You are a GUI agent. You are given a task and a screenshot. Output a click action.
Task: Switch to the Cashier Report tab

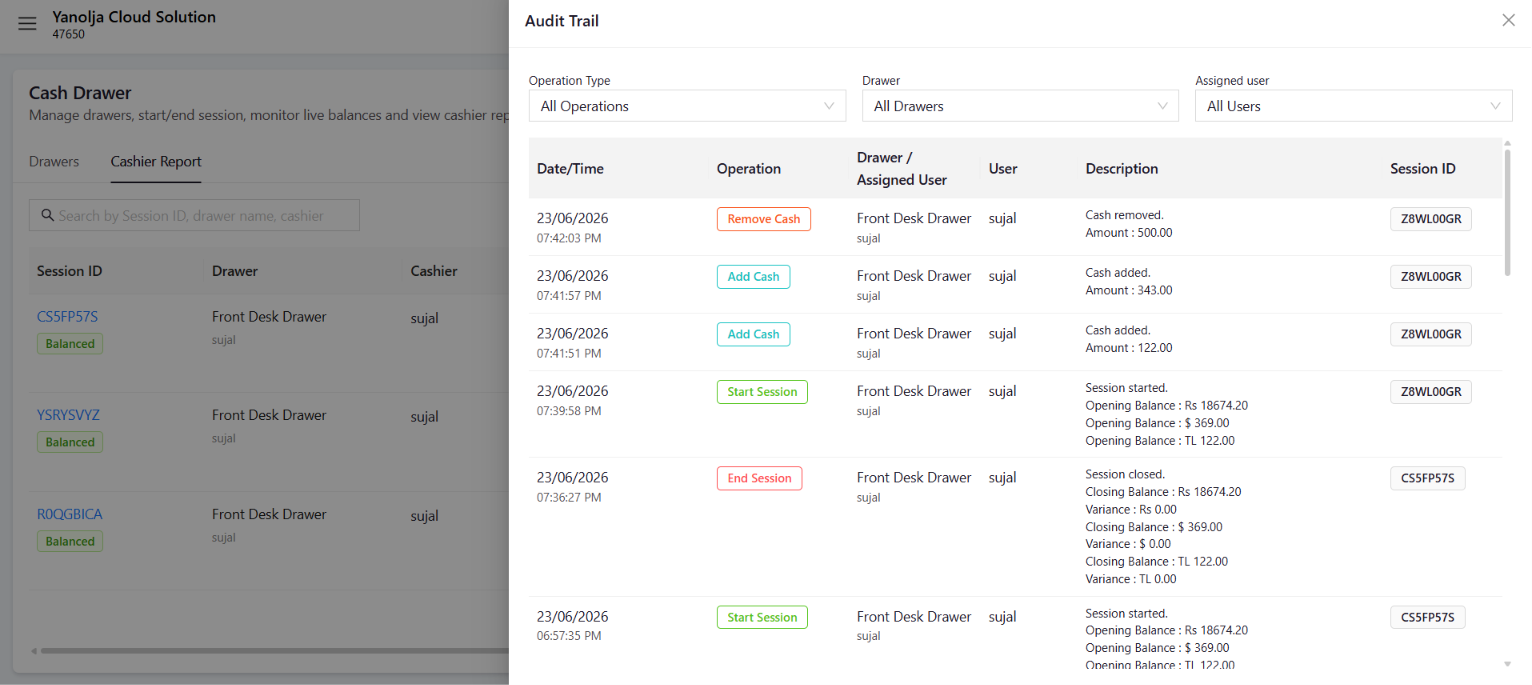(156, 161)
